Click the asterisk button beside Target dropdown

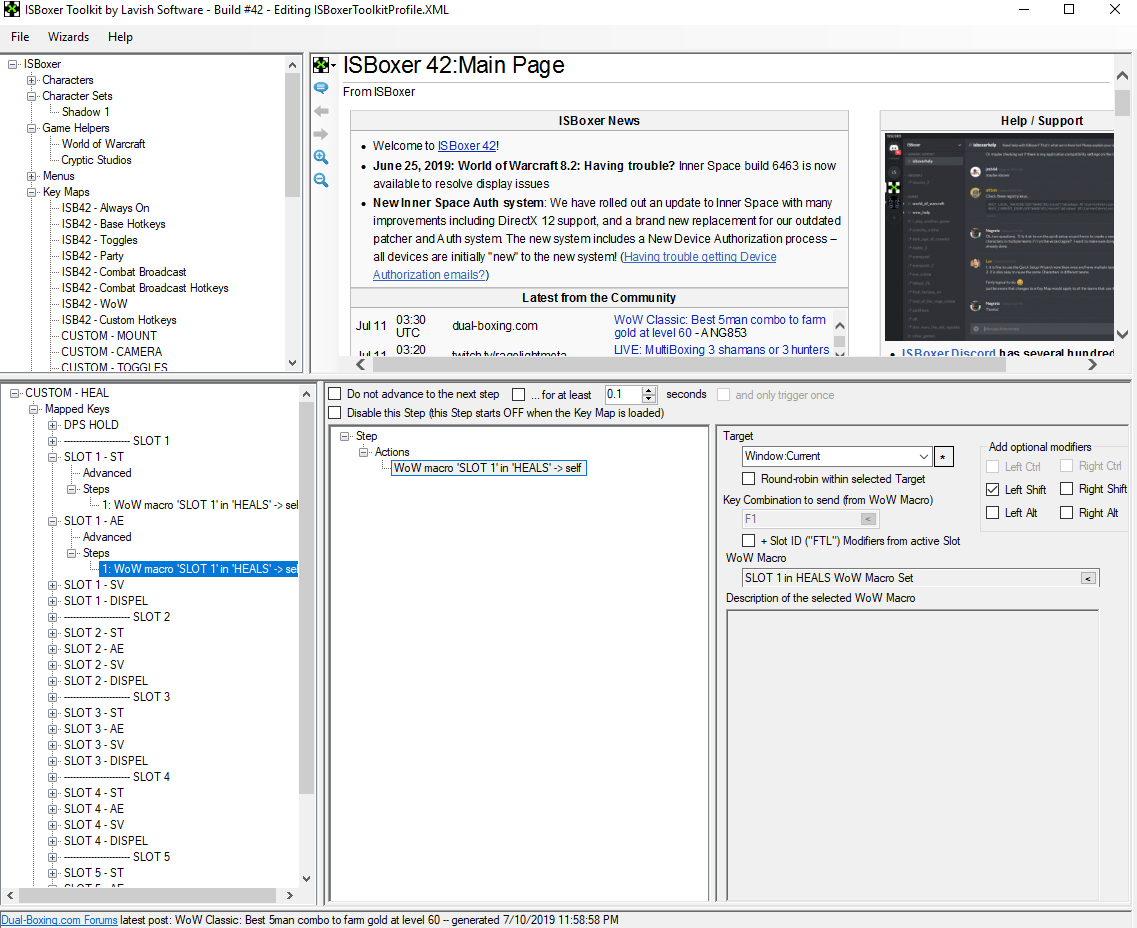(943, 457)
